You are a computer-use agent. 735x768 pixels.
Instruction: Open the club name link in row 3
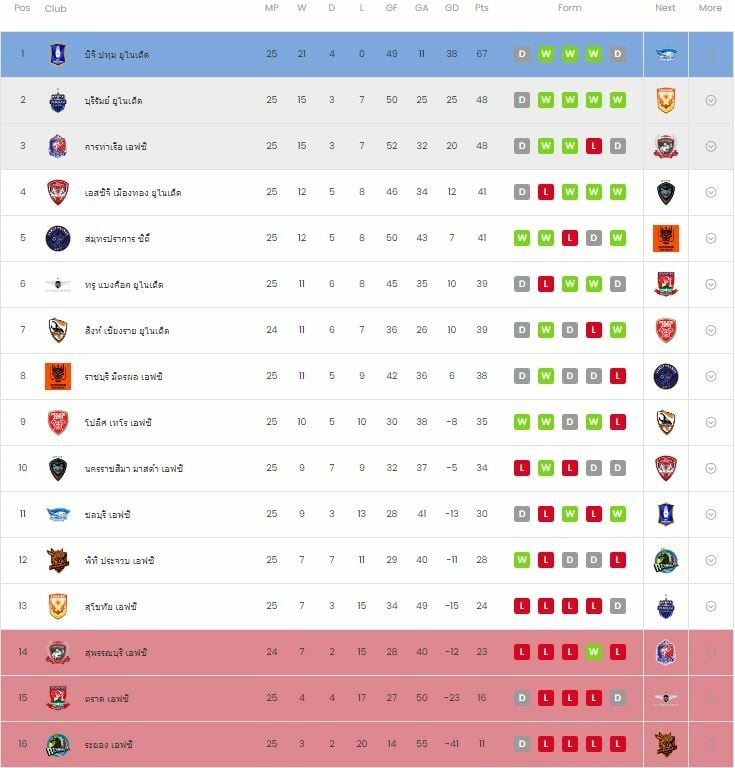point(116,146)
